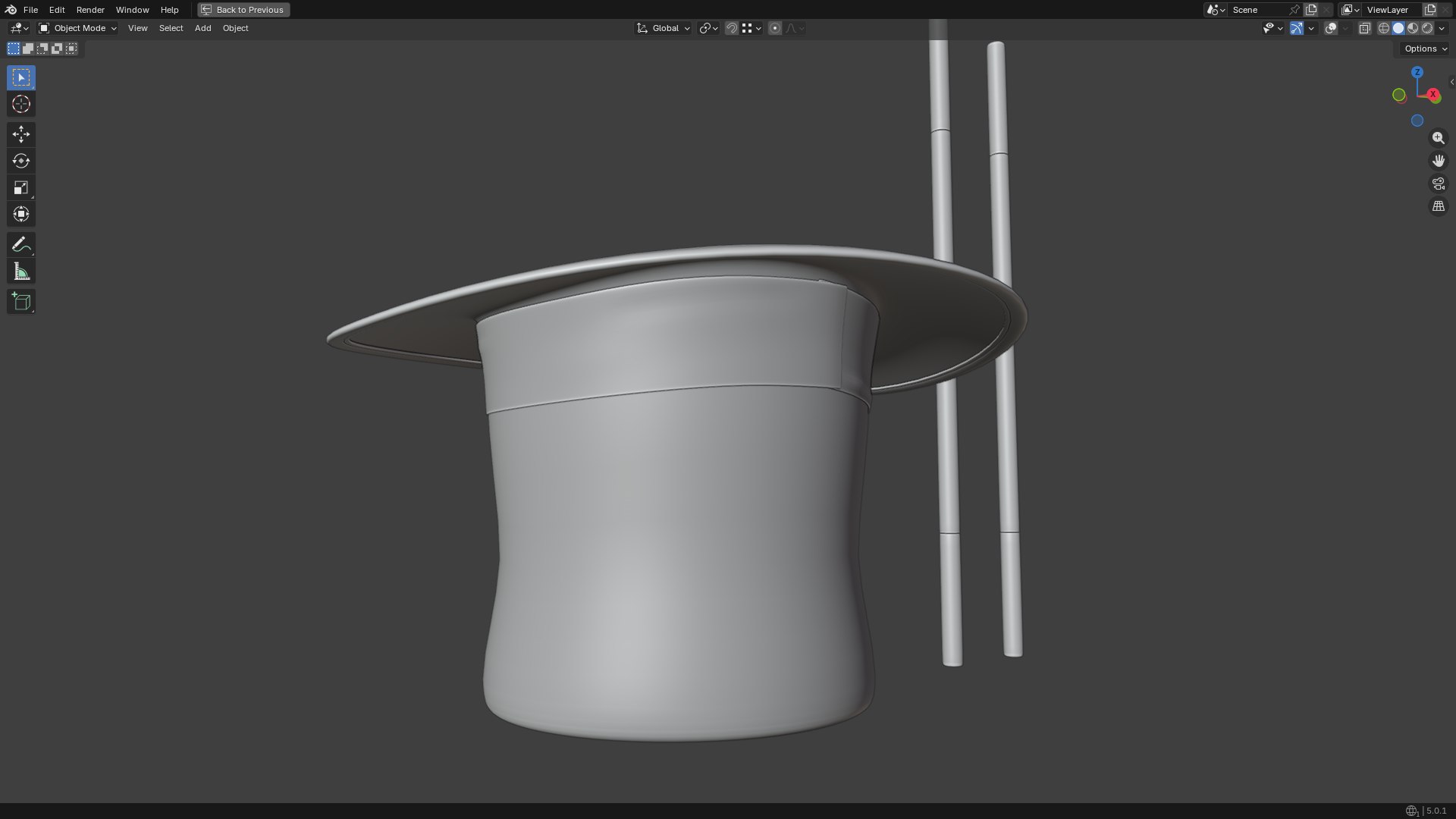Click the Pan view hand icon
This screenshot has width=1456, height=819.
point(1438,161)
